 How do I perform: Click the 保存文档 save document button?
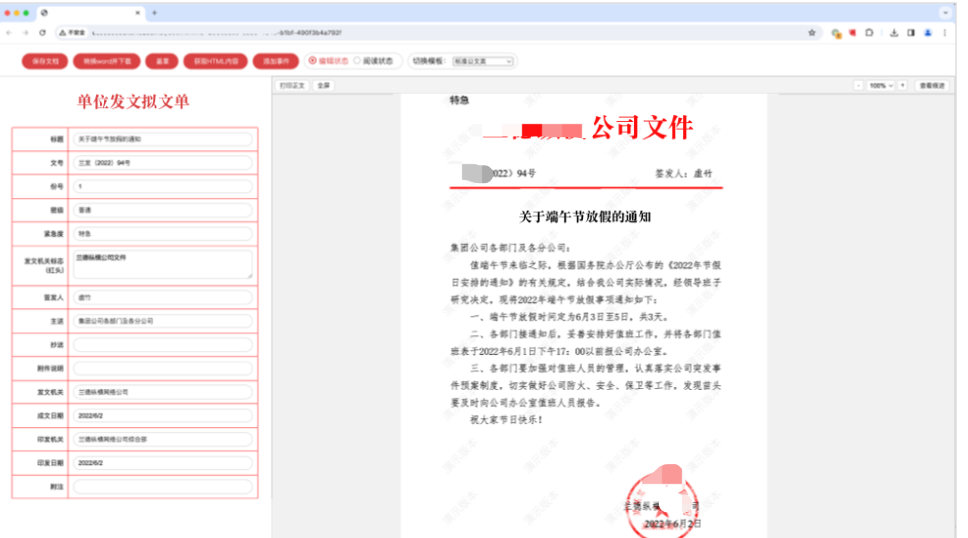pos(45,61)
